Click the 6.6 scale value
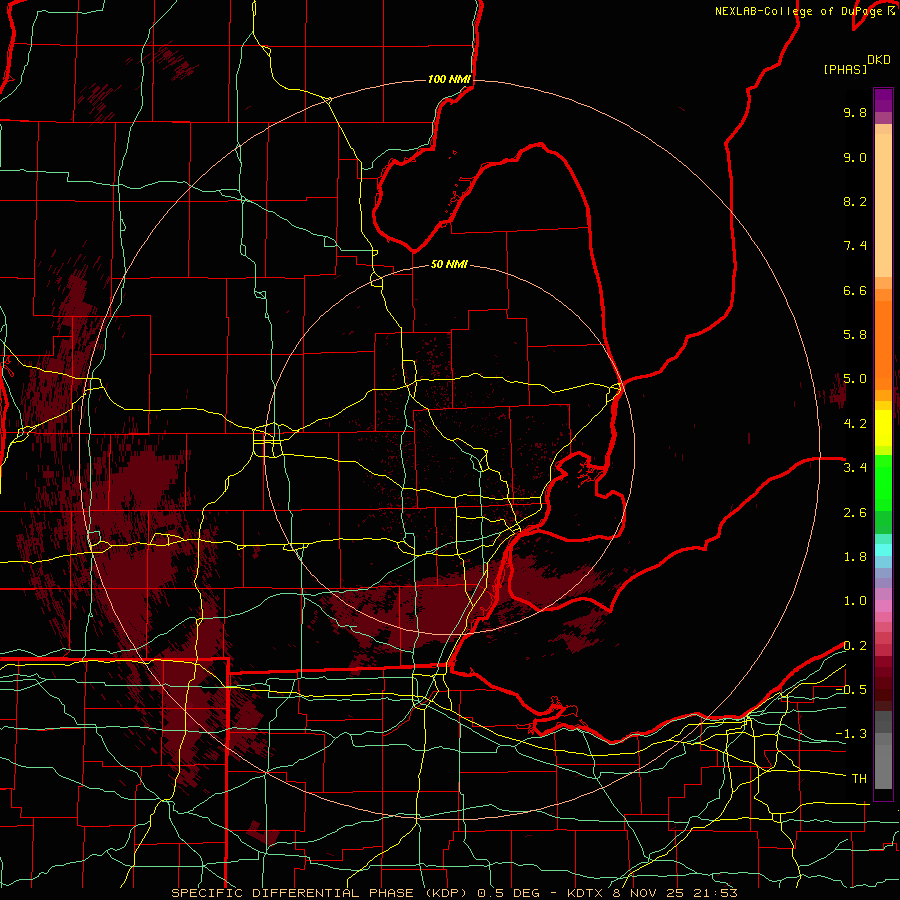This screenshot has height=900, width=900. pos(855,290)
